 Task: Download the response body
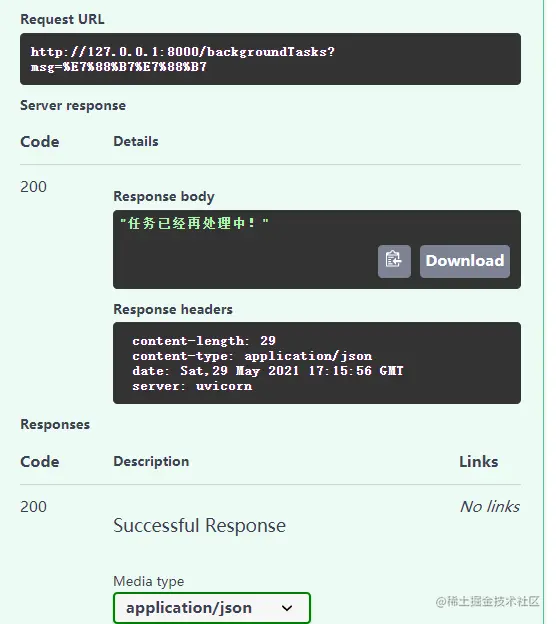464,261
